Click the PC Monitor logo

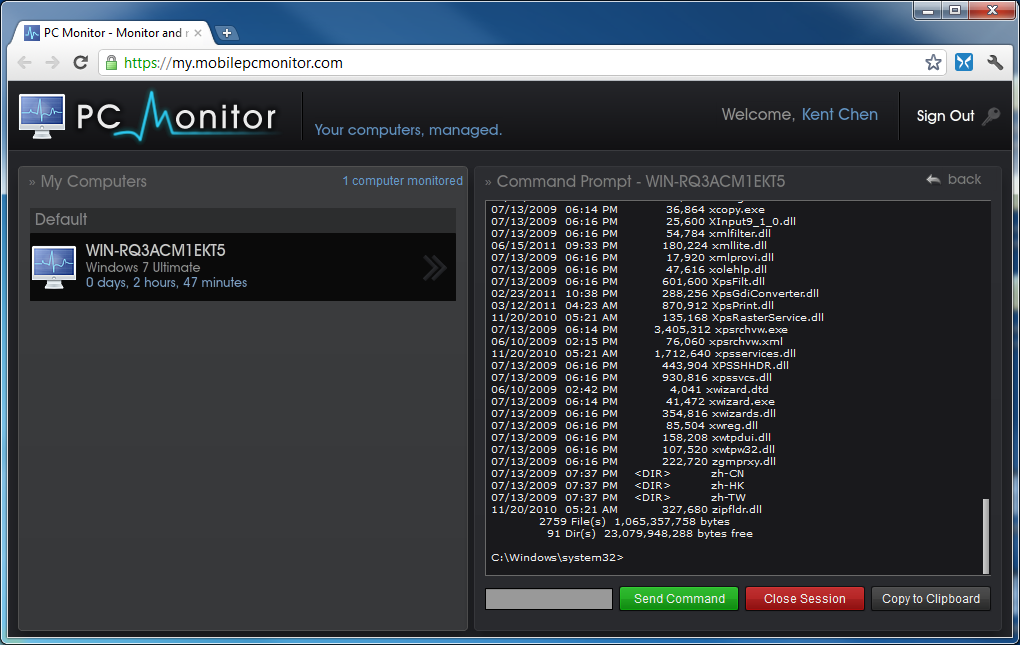(x=149, y=116)
